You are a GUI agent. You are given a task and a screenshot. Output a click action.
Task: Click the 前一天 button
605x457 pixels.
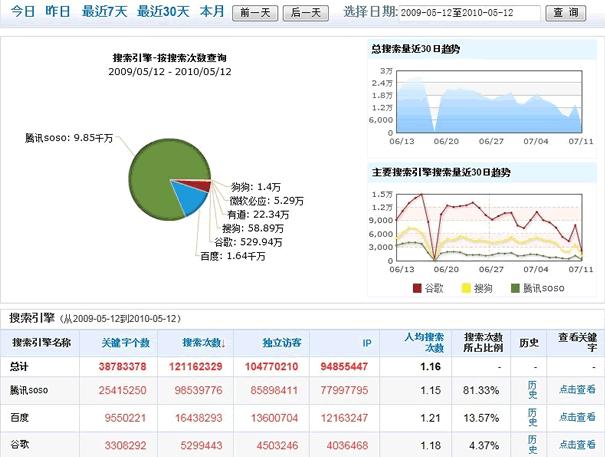254,13
